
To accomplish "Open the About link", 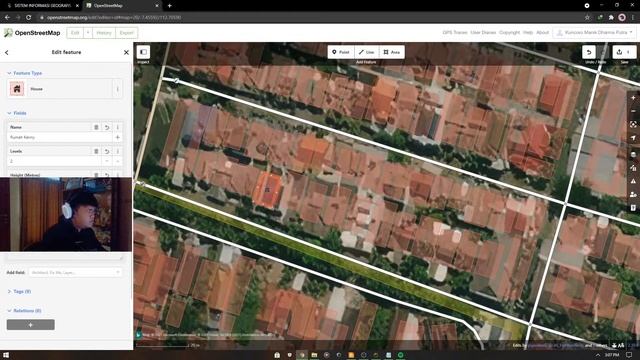I will click(542, 32).
